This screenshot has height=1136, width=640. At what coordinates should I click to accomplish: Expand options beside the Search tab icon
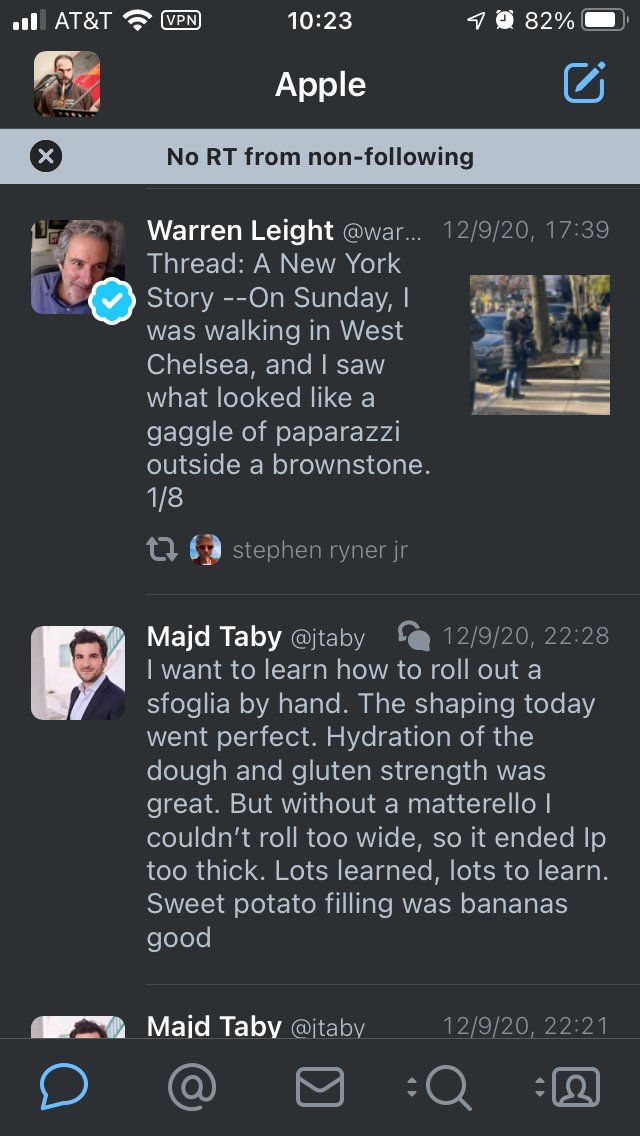(x=412, y=1087)
